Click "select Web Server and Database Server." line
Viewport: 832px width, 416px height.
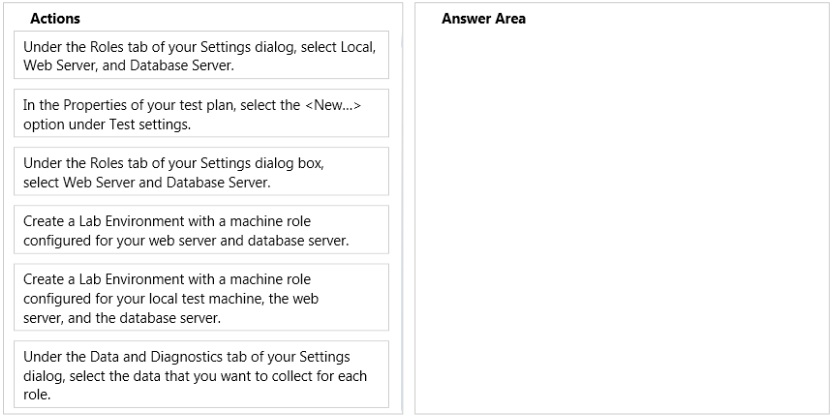click(147, 183)
